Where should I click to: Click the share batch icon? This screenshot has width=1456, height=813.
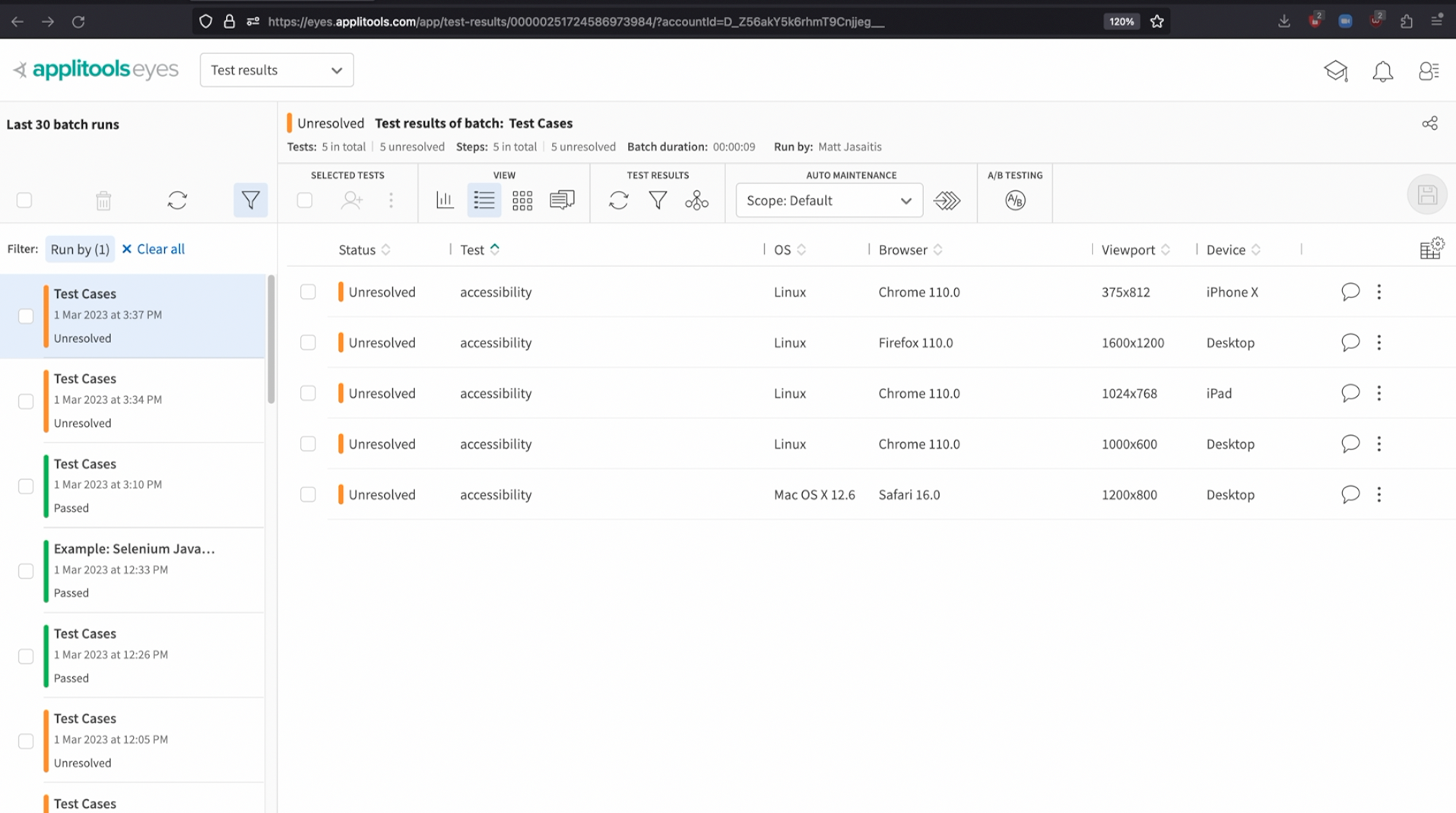tap(1429, 123)
